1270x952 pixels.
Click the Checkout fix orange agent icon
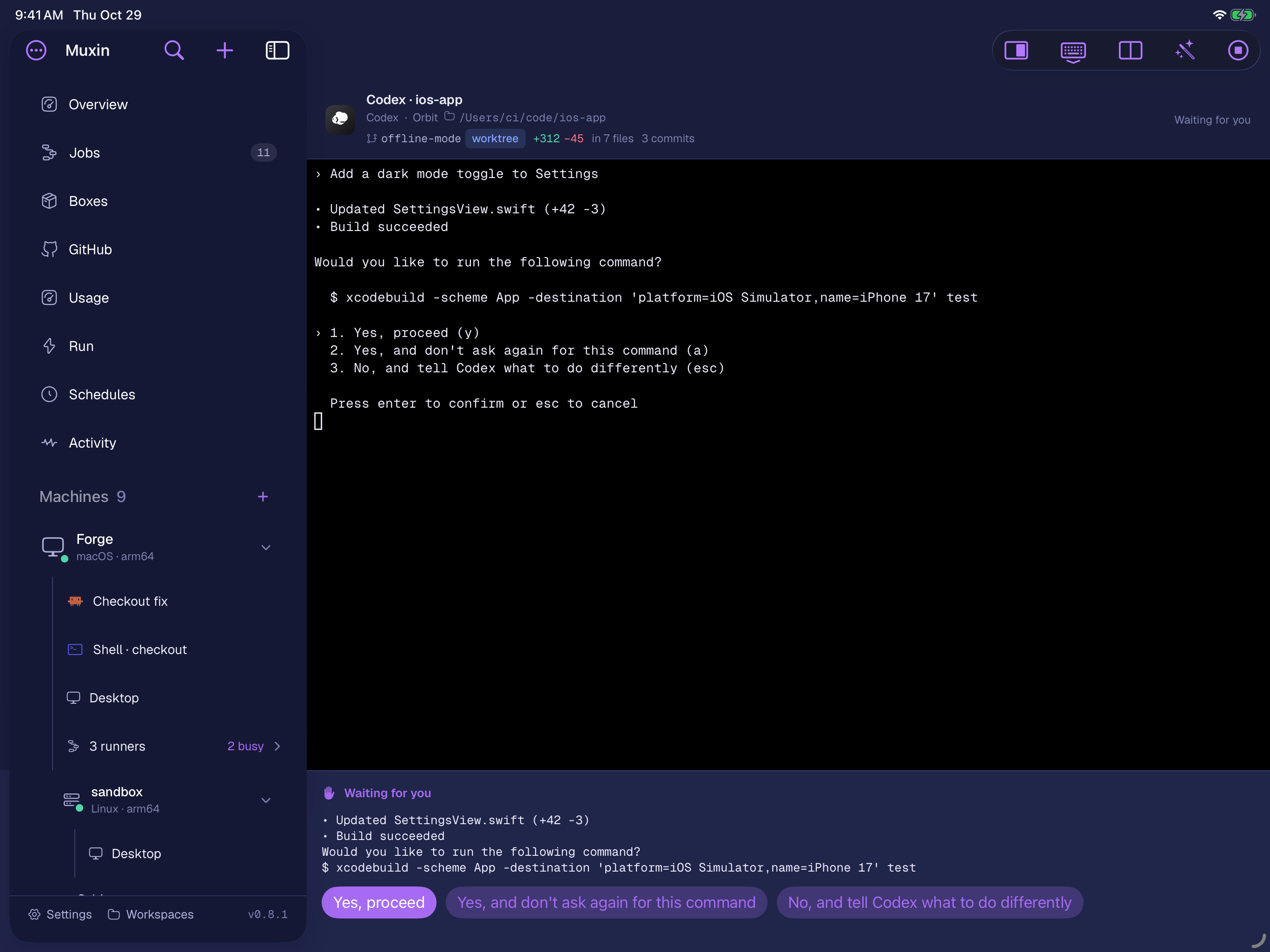point(75,601)
